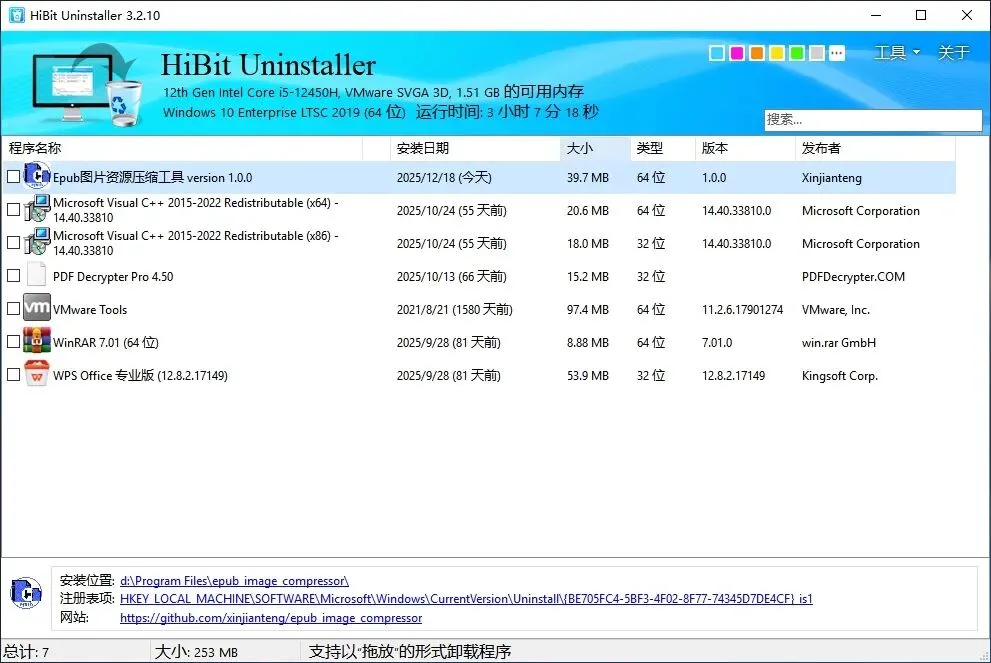The width and height of the screenshot is (991, 663).
Task: Click the WinRAR books icon
Action: click(x=37, y=340)
